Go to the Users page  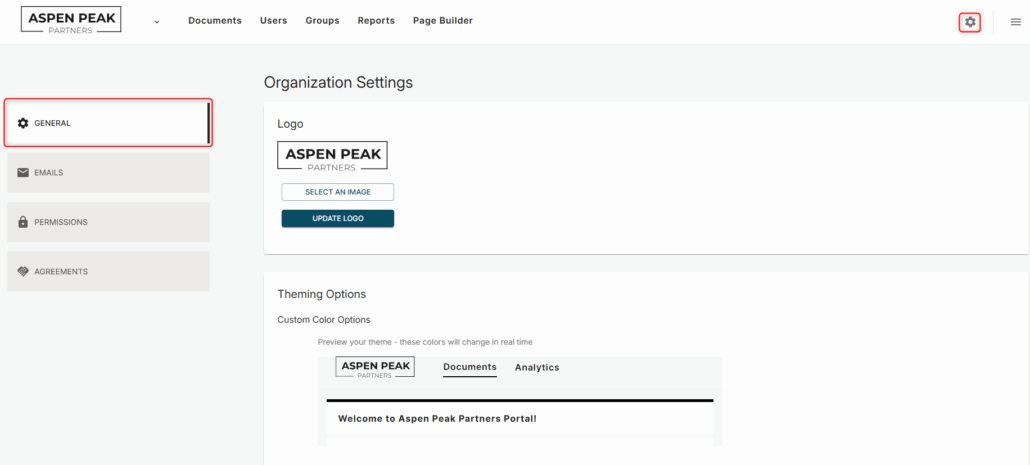(273, 20)
